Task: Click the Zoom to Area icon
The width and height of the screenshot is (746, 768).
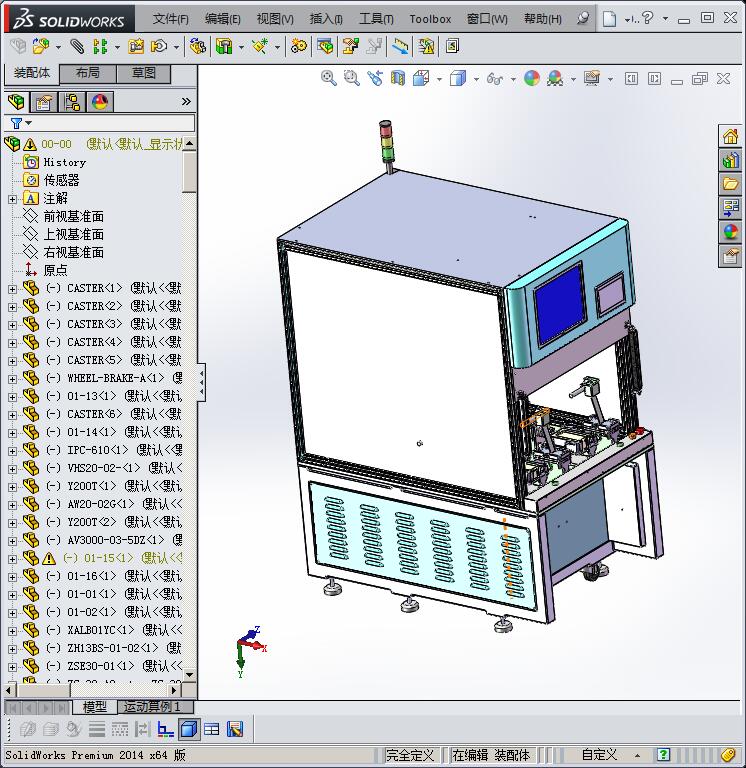Action: (352, 78)
